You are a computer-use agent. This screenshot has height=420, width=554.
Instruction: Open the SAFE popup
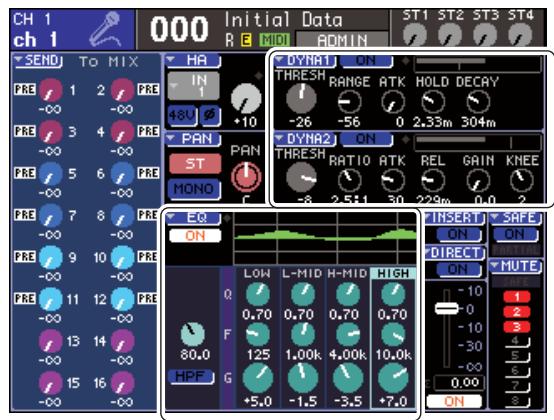click(x=515, y=218)
